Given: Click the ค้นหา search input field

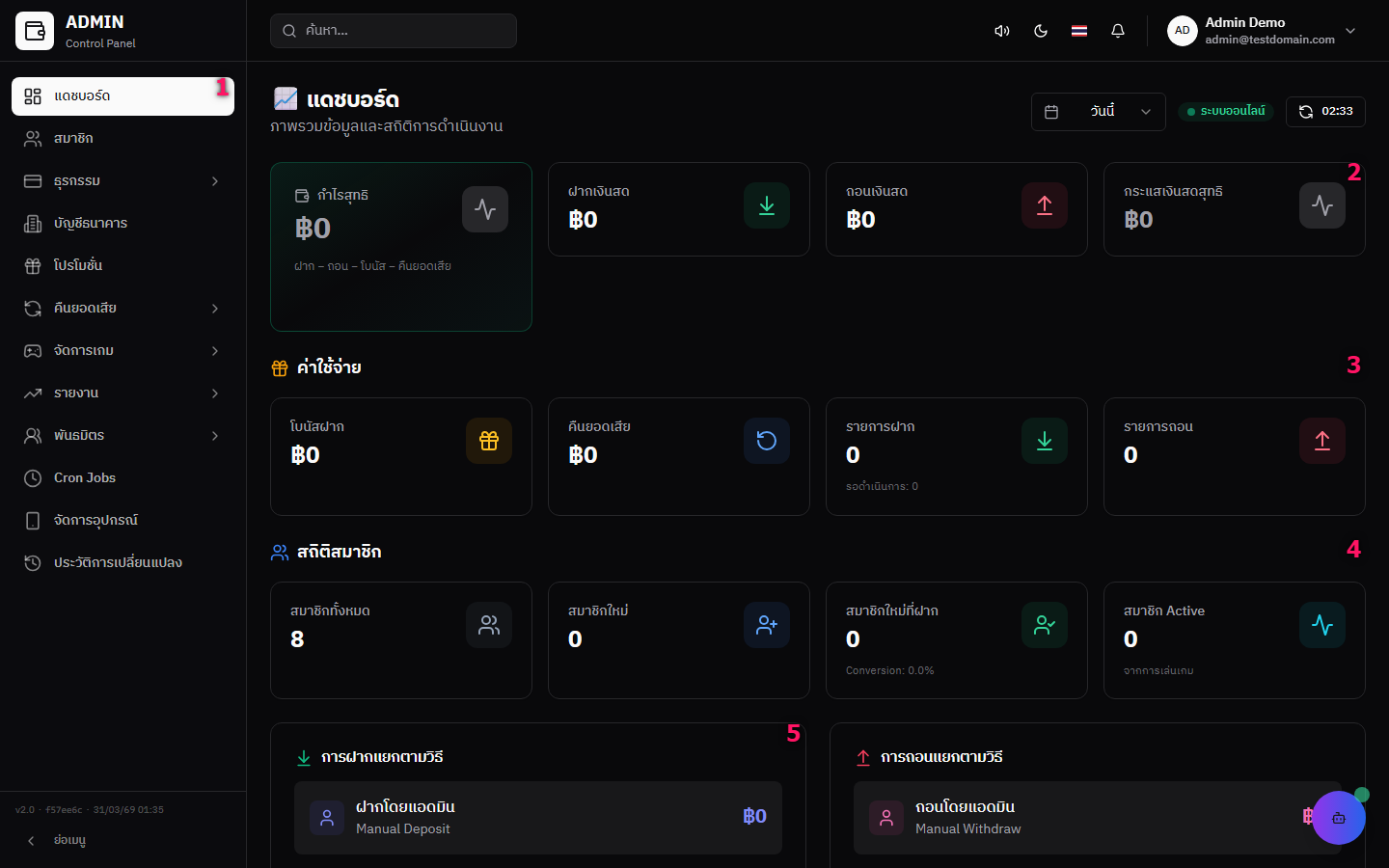Looking at the screenshot, I should pos(394,31).
